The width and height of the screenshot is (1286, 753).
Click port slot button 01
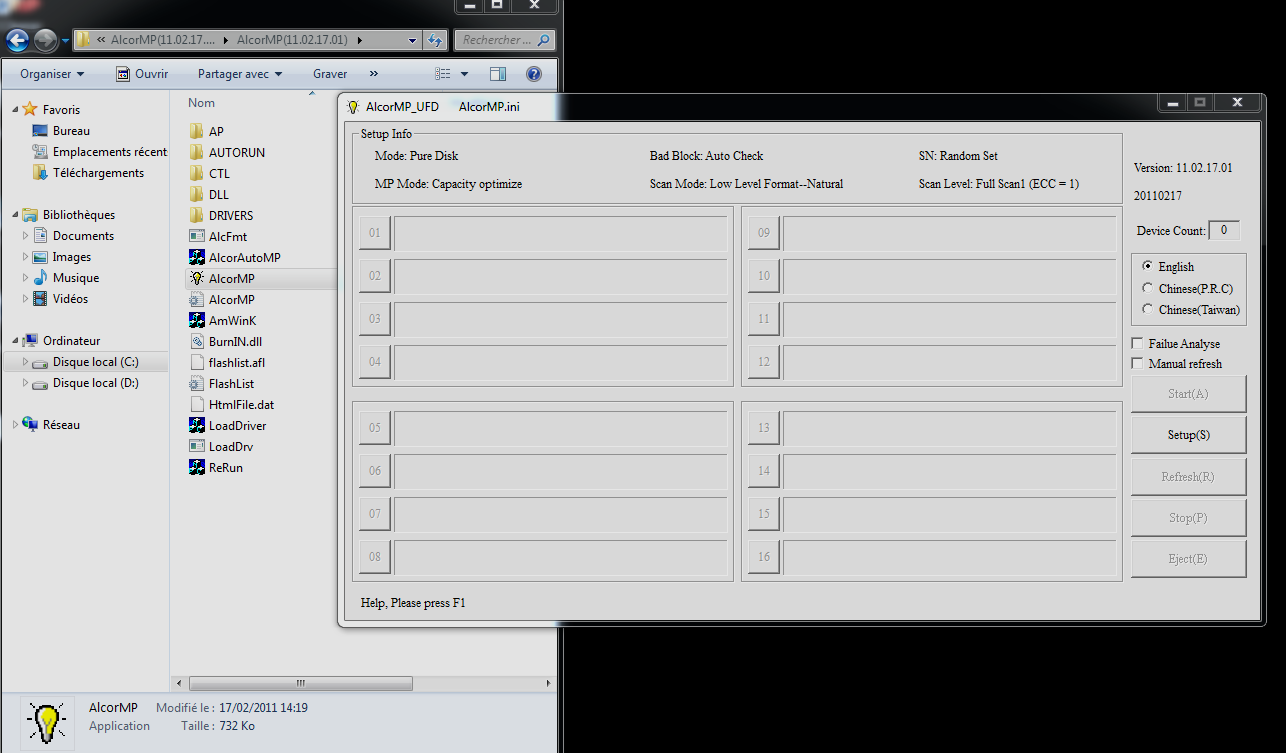(375, 233)
